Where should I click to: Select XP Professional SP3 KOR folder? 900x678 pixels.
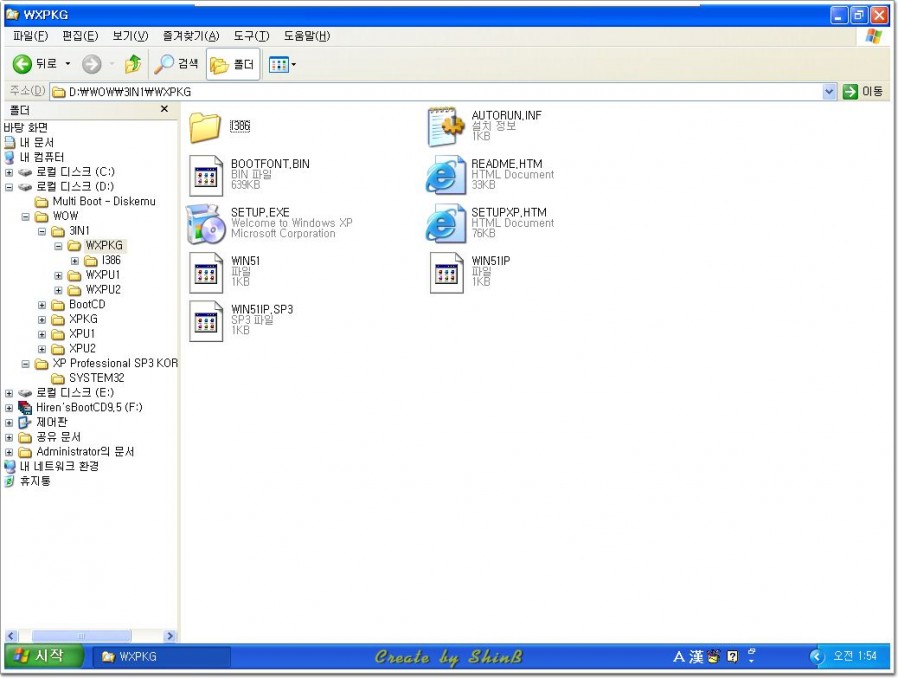[115, 363]
